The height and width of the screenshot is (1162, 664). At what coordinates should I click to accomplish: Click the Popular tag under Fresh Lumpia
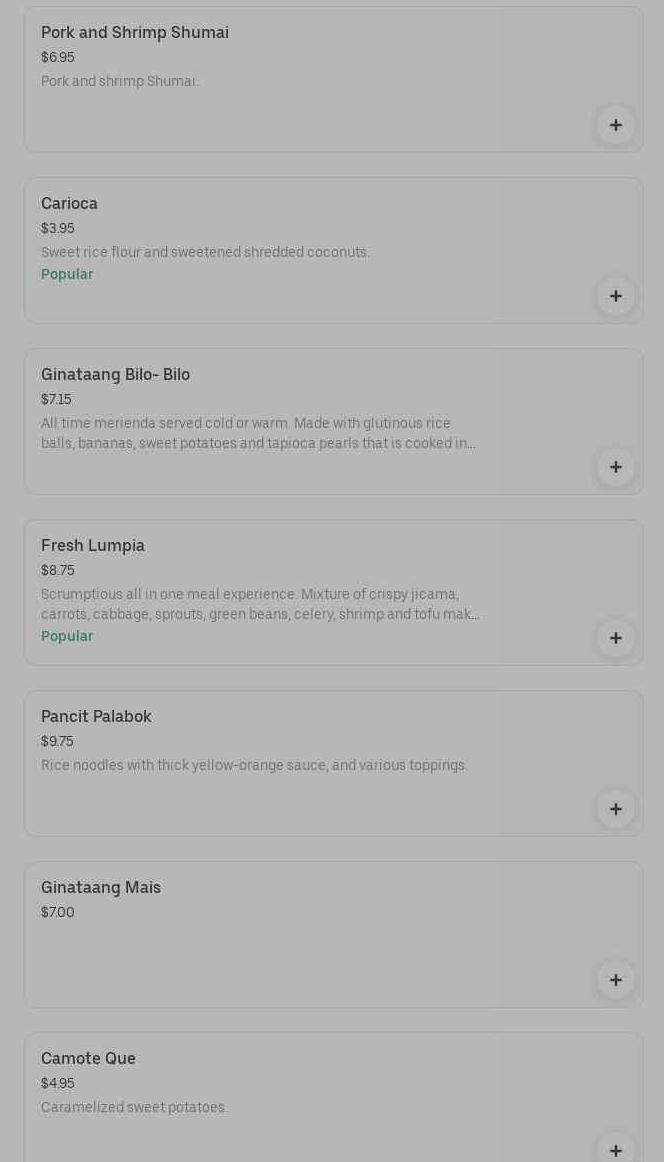point(67,637)
